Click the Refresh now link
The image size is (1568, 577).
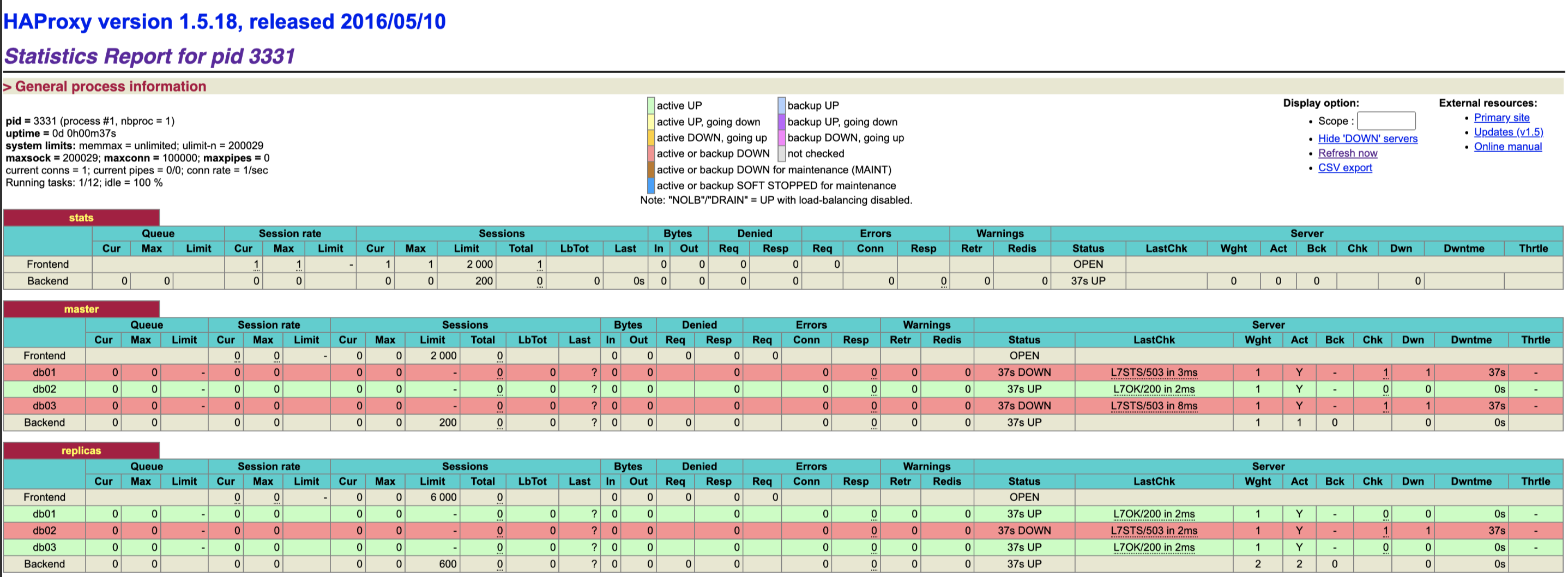click(1347, 153)
